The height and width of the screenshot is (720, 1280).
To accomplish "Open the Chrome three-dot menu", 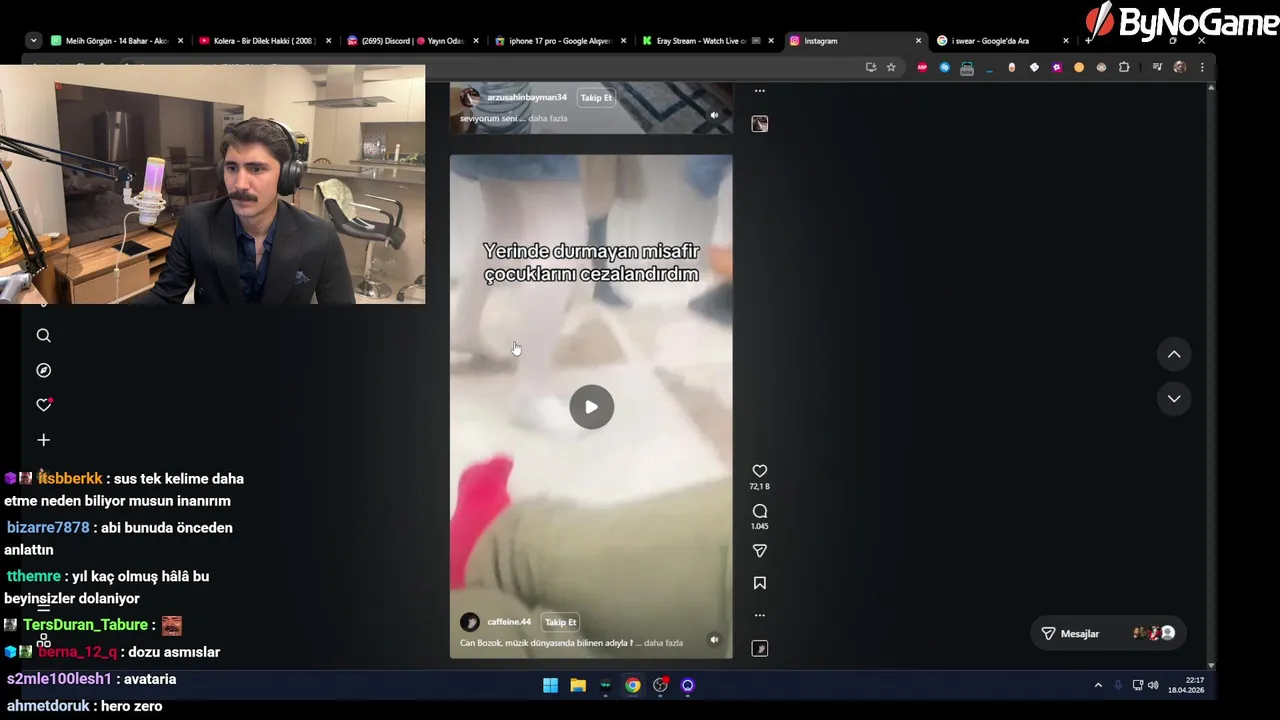I will (1202, 67).
